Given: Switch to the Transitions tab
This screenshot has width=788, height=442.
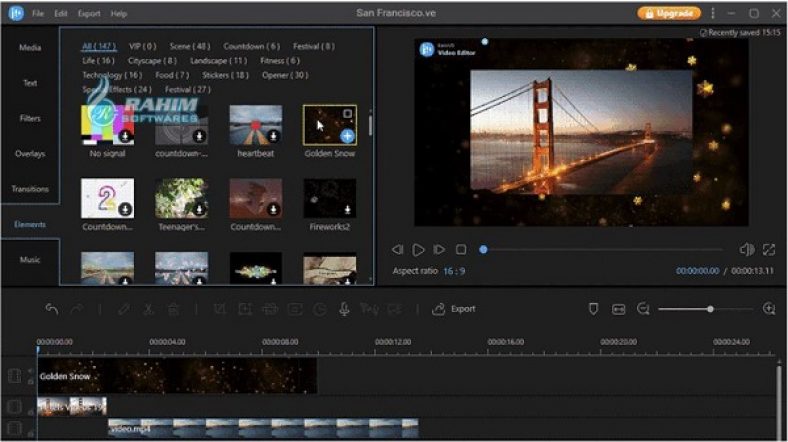Looking at the screenshot, I should tap(30, 189).
